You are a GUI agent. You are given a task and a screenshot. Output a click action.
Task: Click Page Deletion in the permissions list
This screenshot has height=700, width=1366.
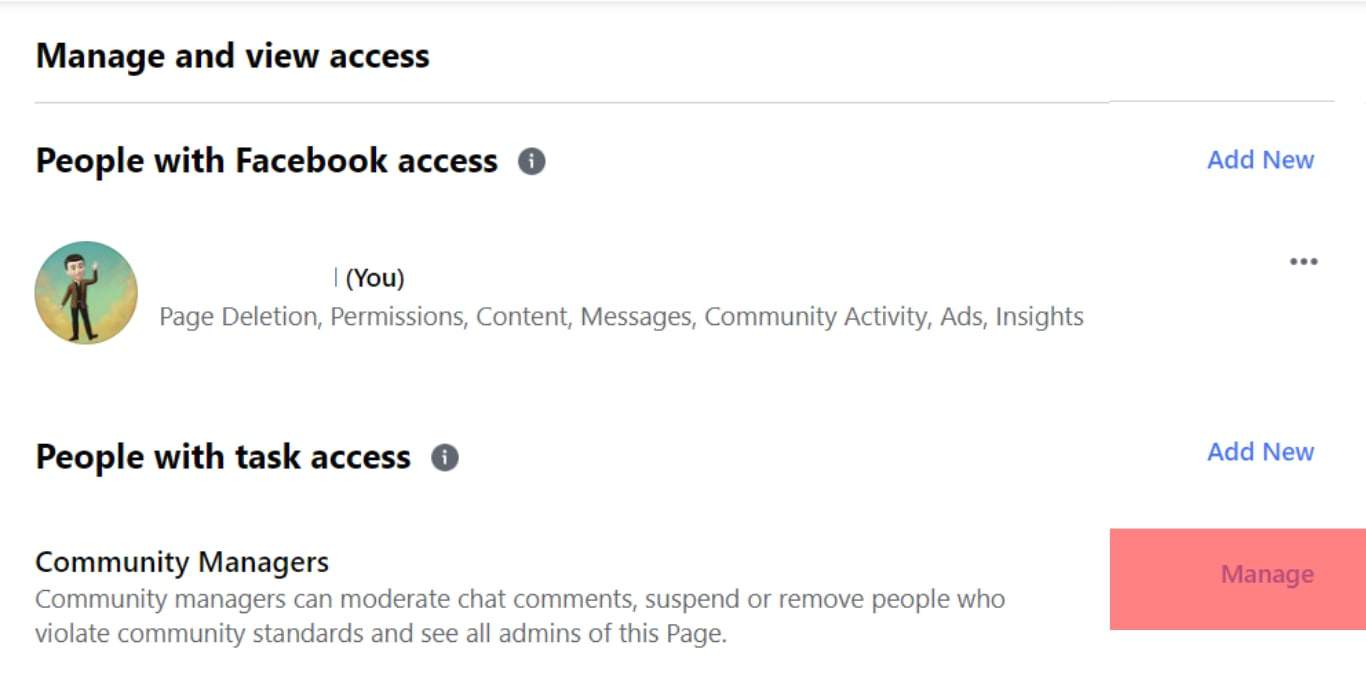point(238,317)
